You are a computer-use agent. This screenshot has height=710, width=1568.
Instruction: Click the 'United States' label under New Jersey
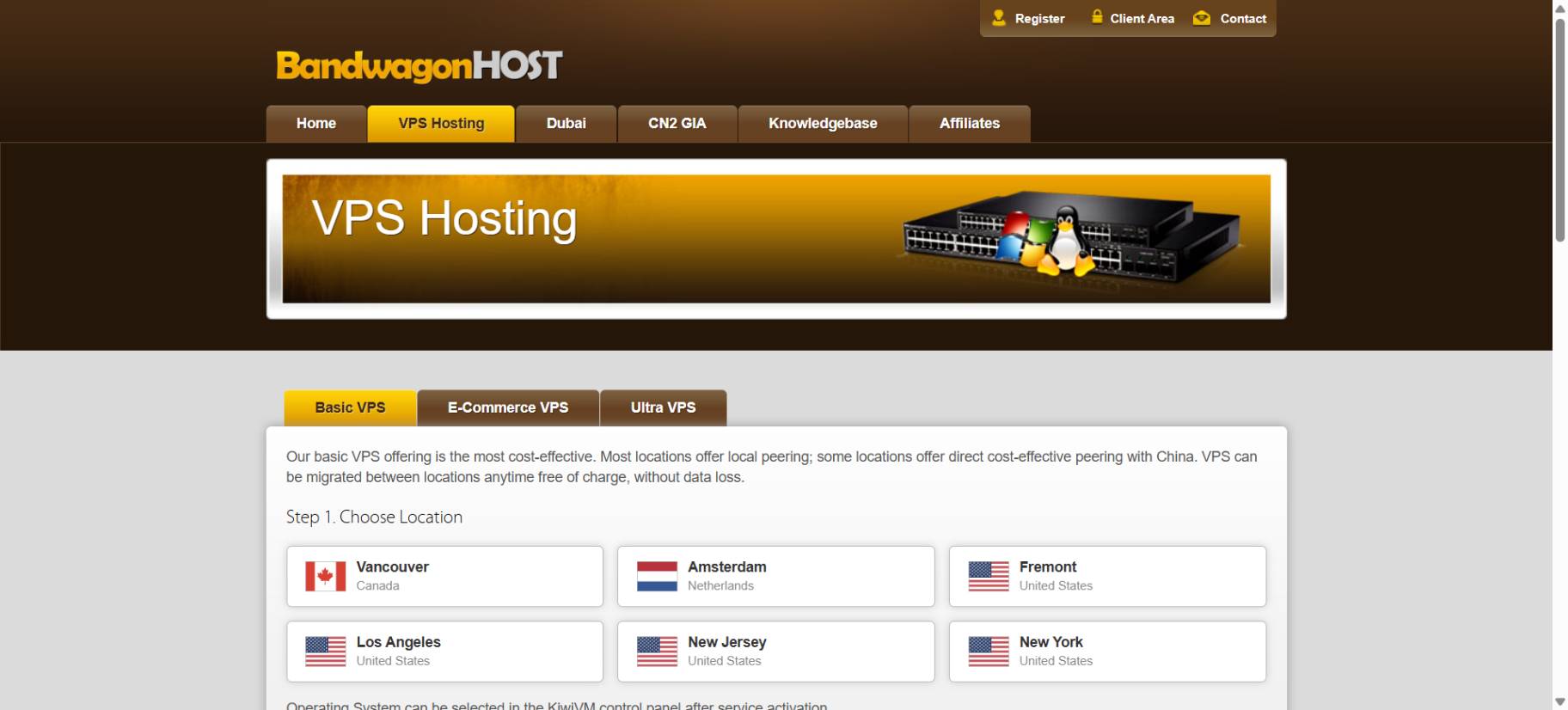tap(724, 661)
